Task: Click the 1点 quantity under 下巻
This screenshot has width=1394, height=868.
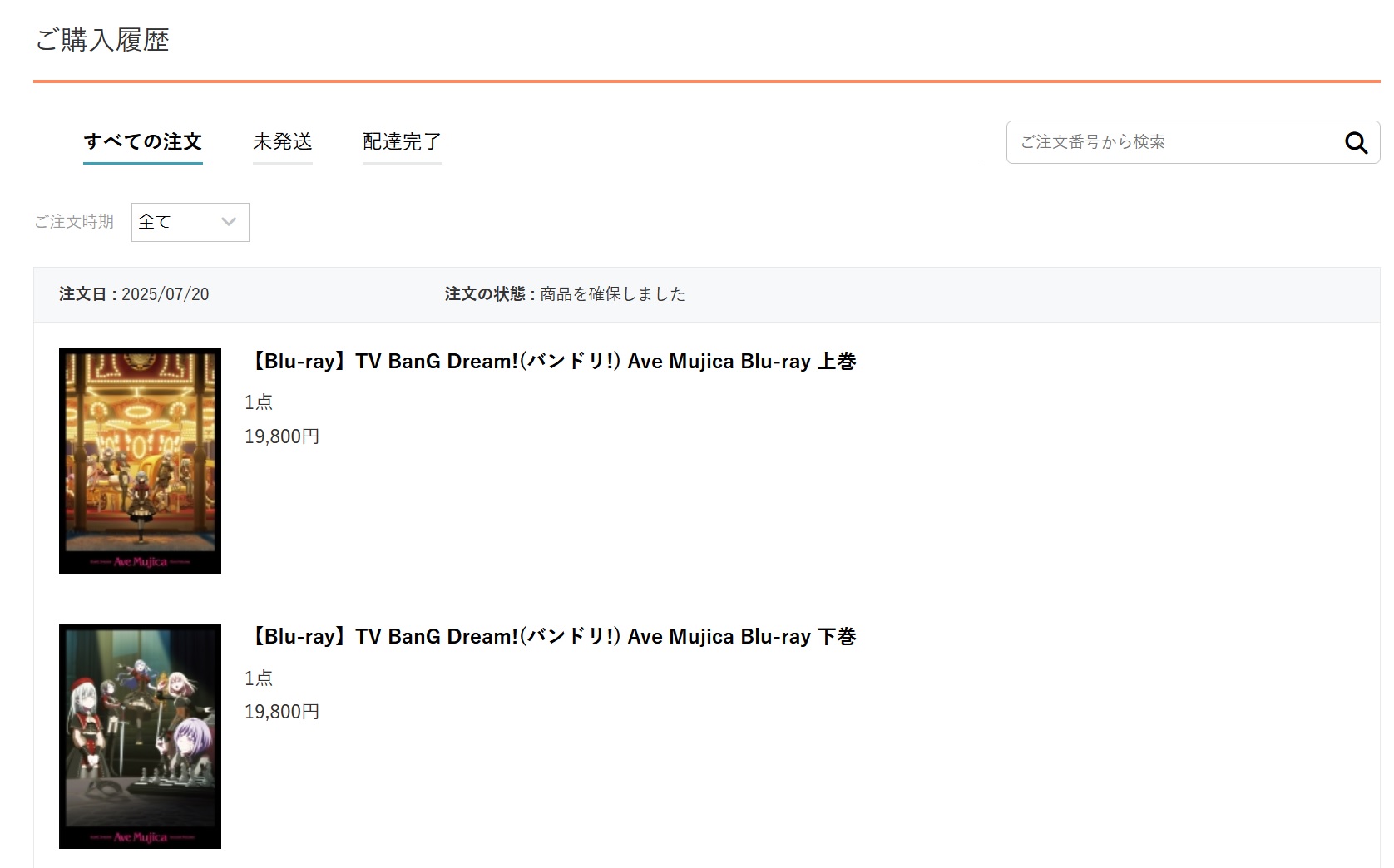Action: tap(259, 678)
